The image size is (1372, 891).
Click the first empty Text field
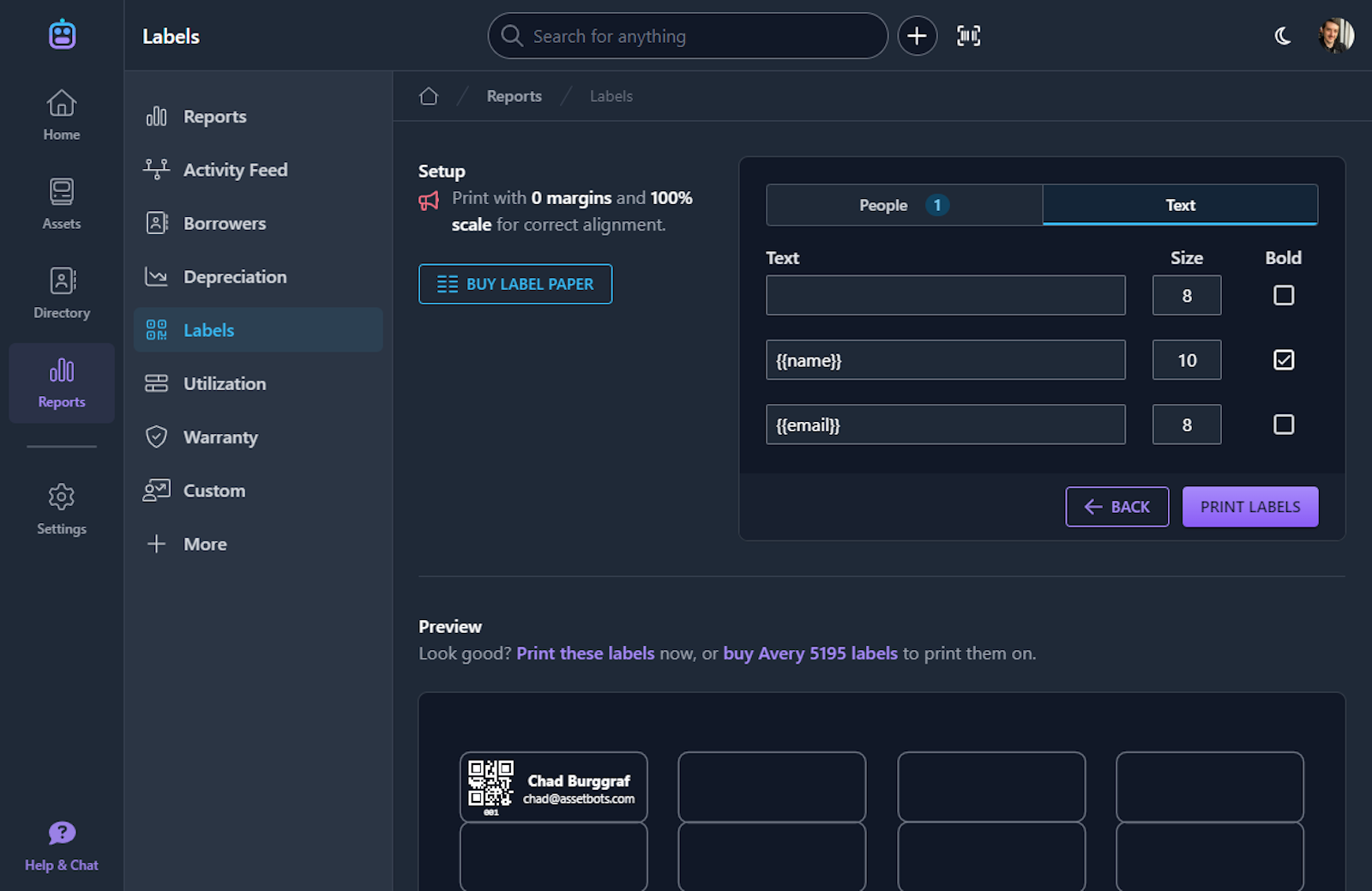(946, 295)
